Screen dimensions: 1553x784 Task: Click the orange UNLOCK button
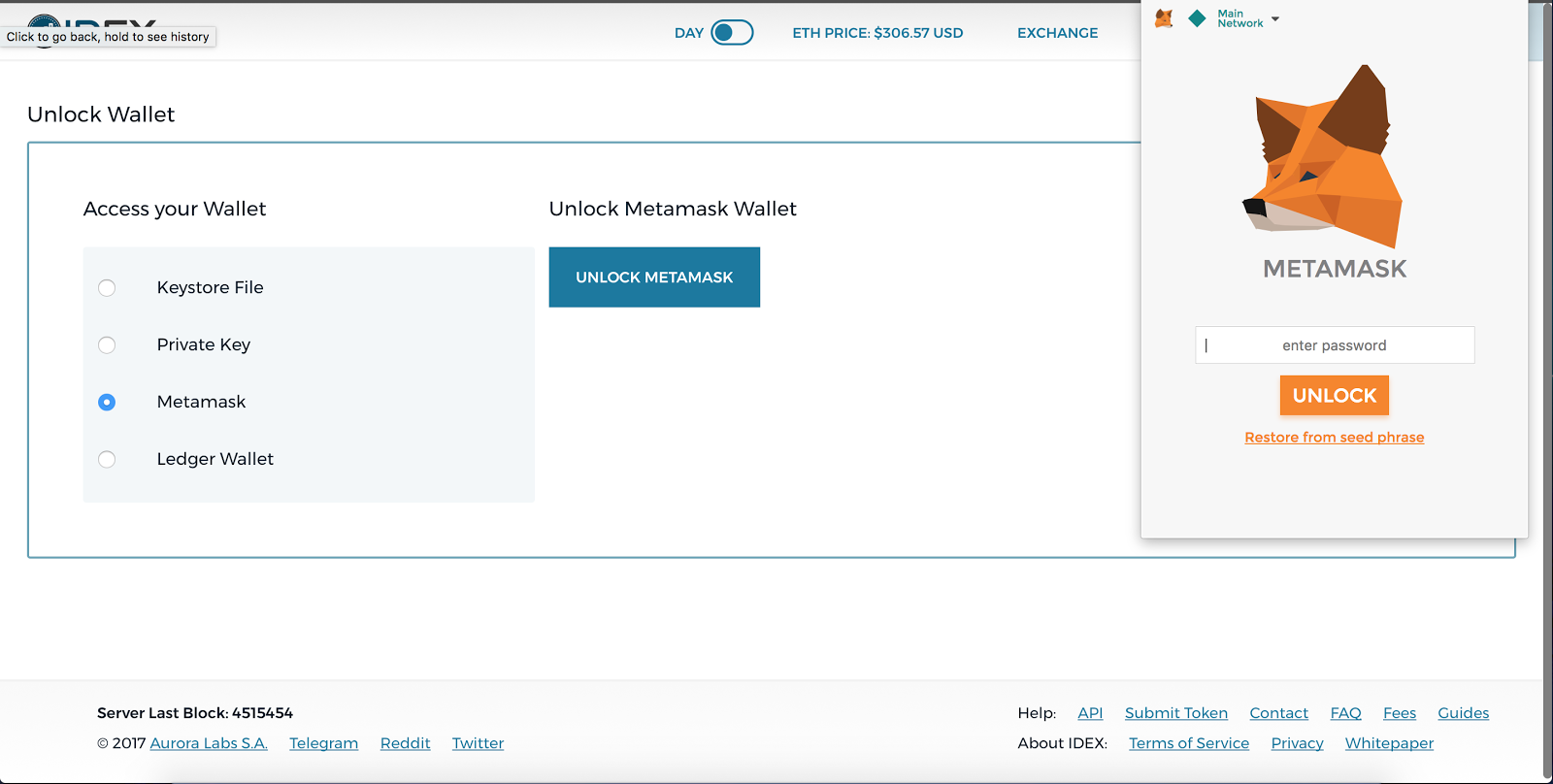tap(1335, 396)
